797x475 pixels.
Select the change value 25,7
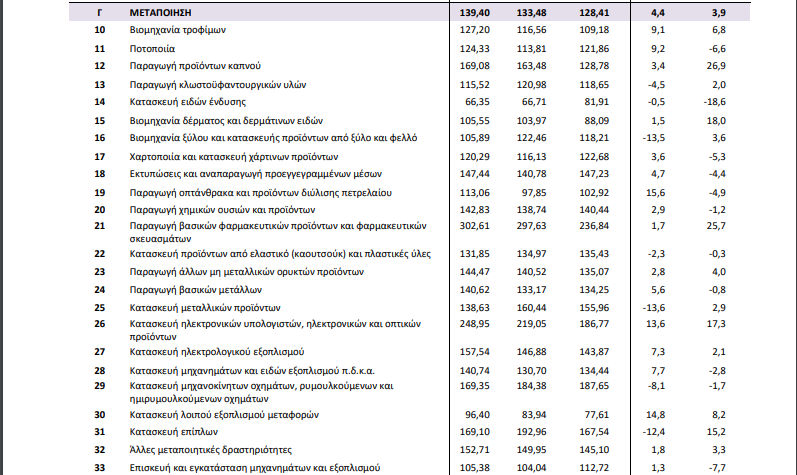pyautogui.click(x=716, y=226)
